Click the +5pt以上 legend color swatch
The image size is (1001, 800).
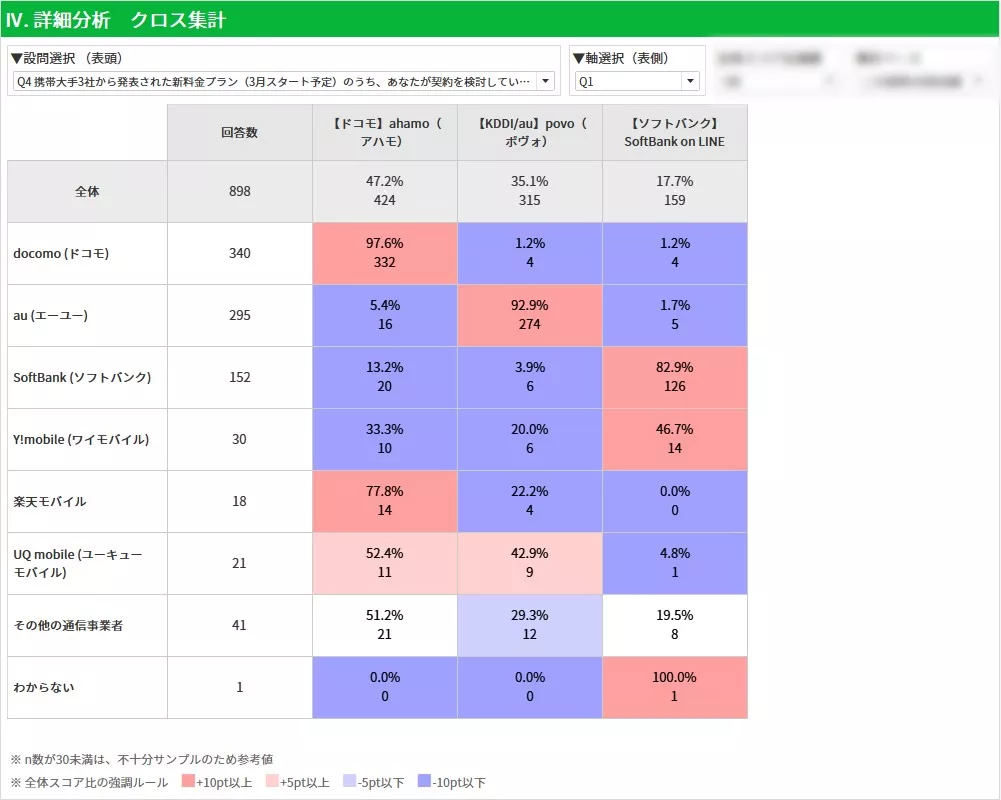point(272,782)
